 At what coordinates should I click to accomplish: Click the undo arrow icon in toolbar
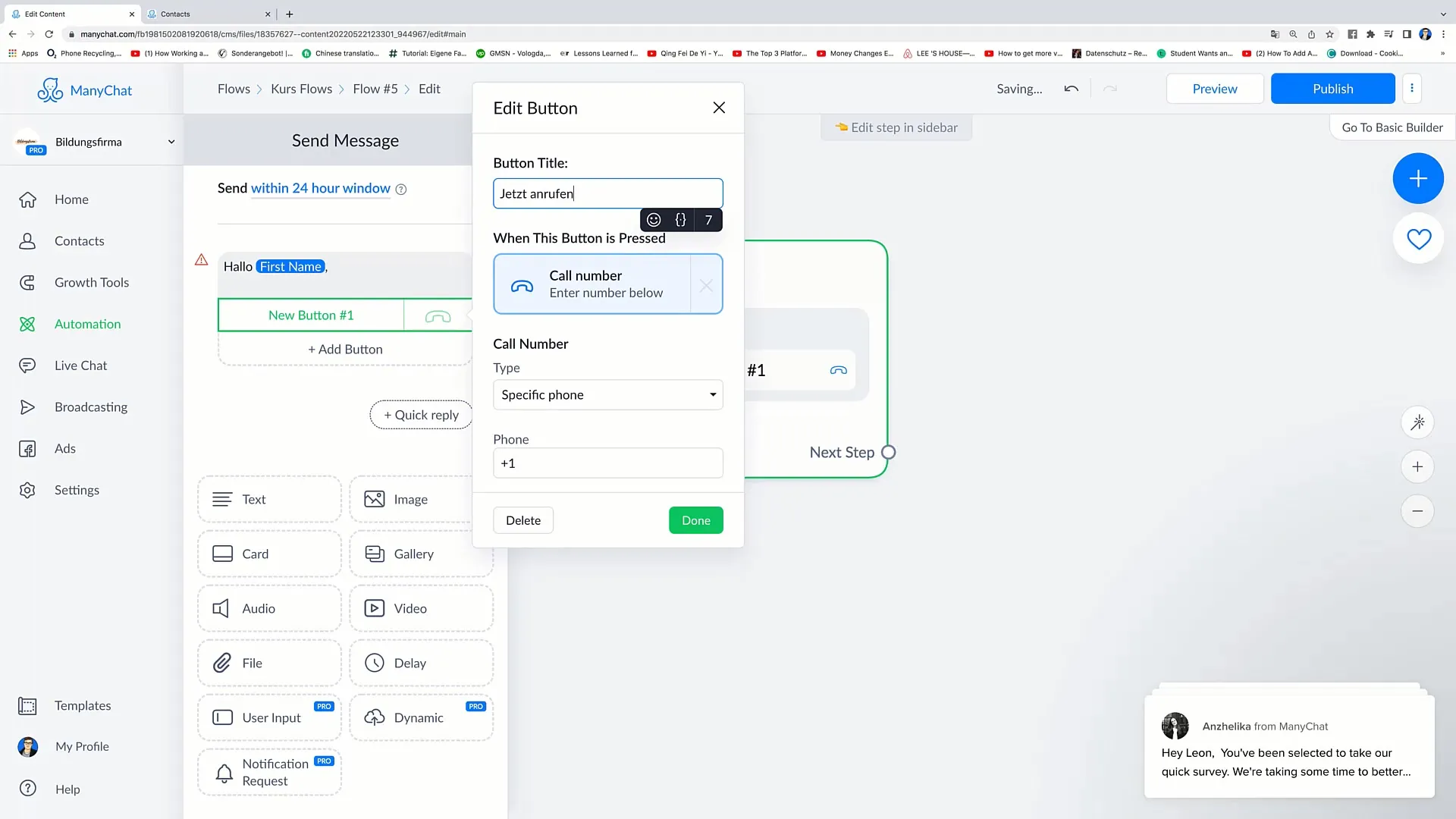pos(1072,89)
